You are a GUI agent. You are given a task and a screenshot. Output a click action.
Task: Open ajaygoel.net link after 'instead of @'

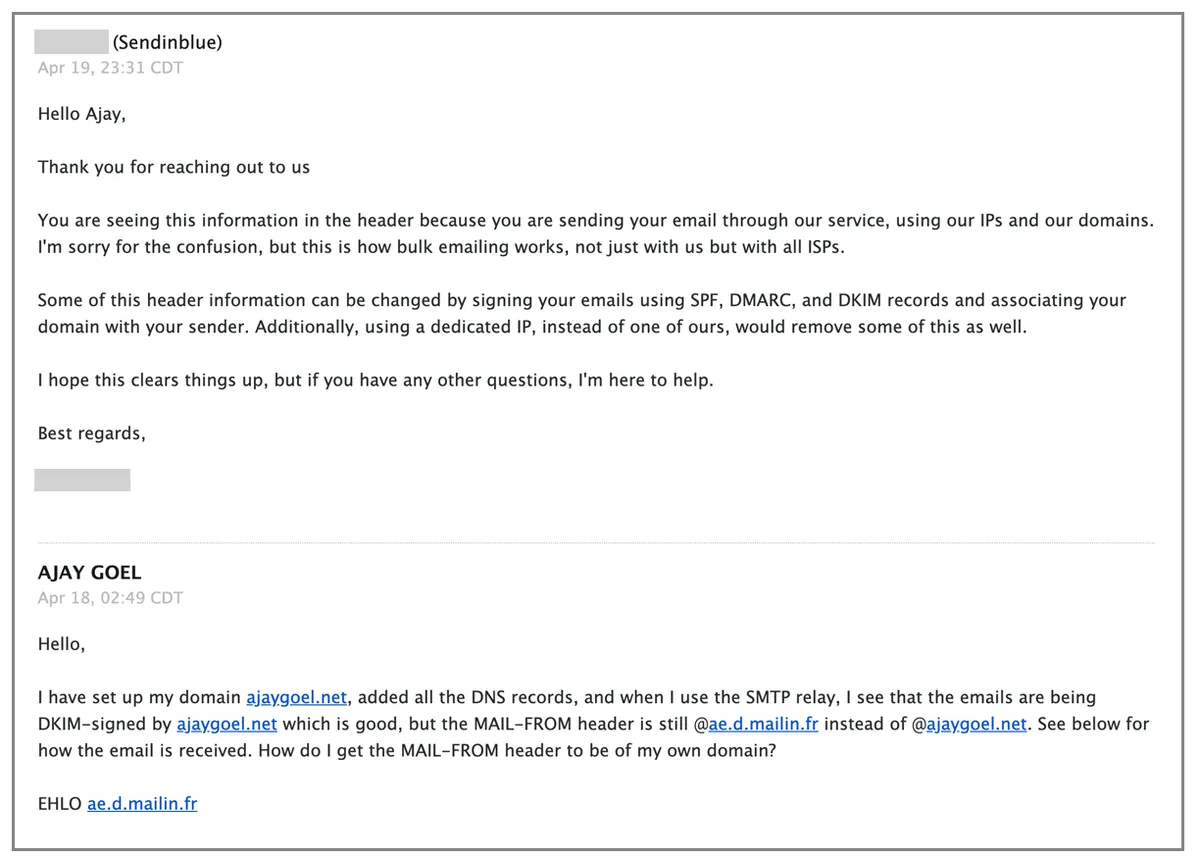[x=977, y=723]
